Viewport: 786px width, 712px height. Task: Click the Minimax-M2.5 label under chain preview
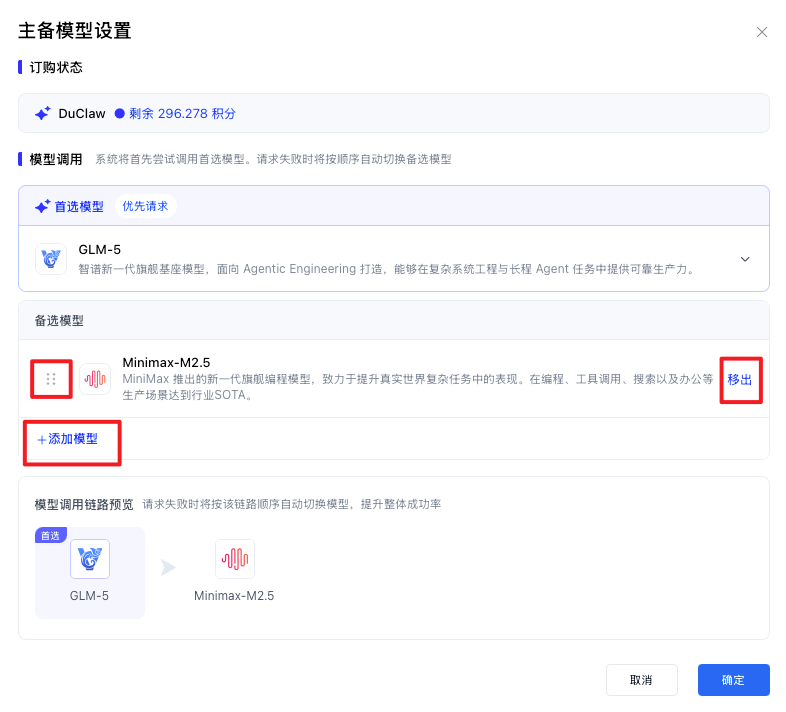pos(234,595)
